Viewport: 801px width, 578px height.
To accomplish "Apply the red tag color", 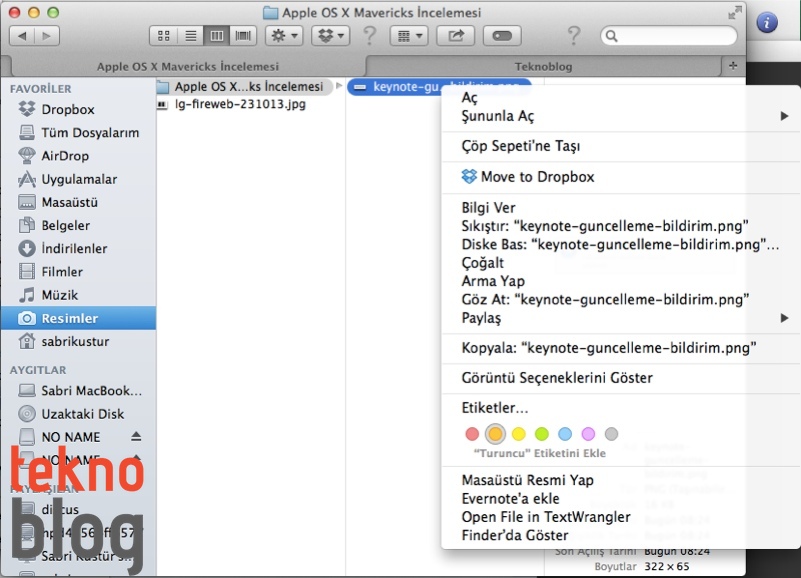I will (x=472, y=434).
